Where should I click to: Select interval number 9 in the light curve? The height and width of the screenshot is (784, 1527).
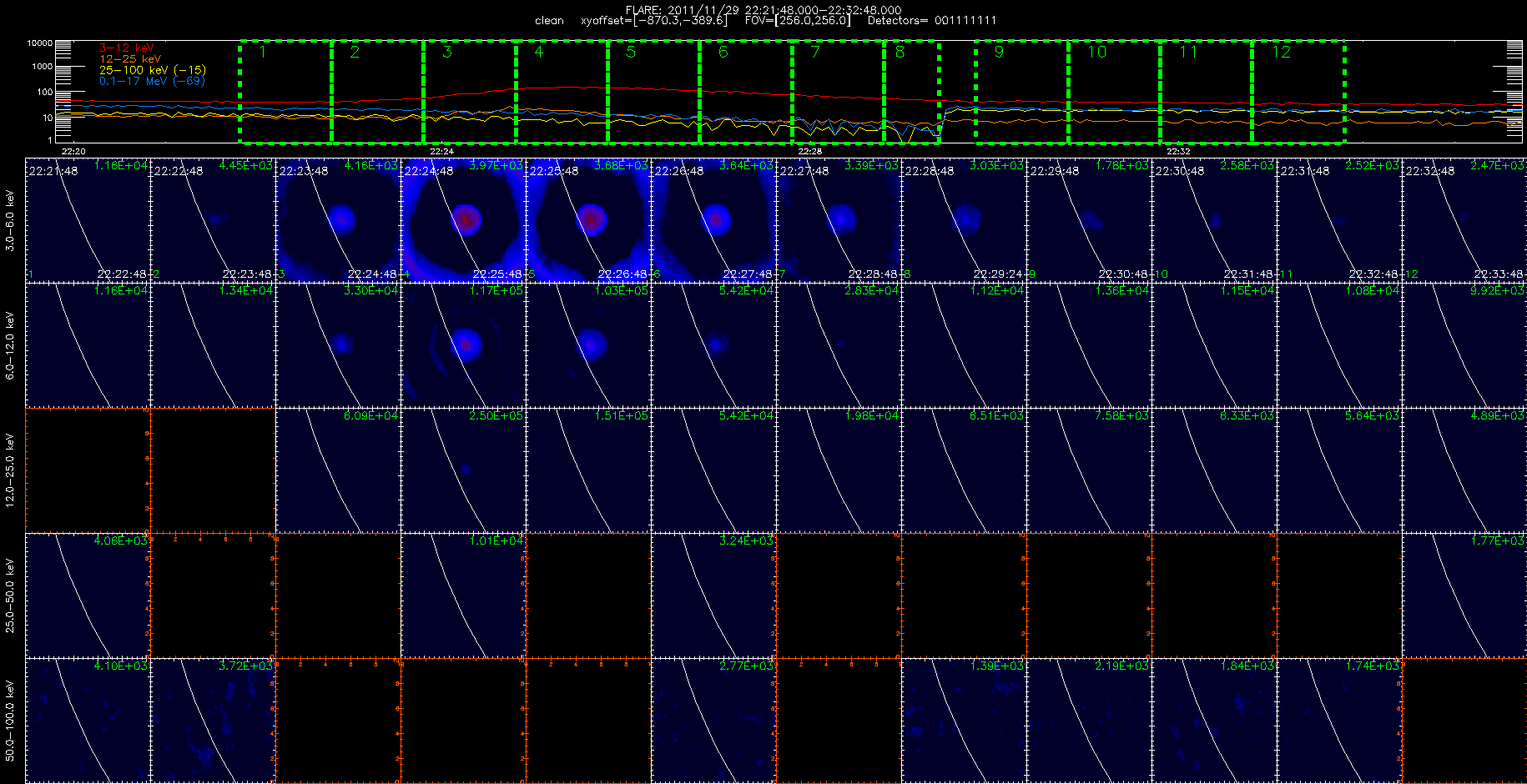(x=1022, y=91)
